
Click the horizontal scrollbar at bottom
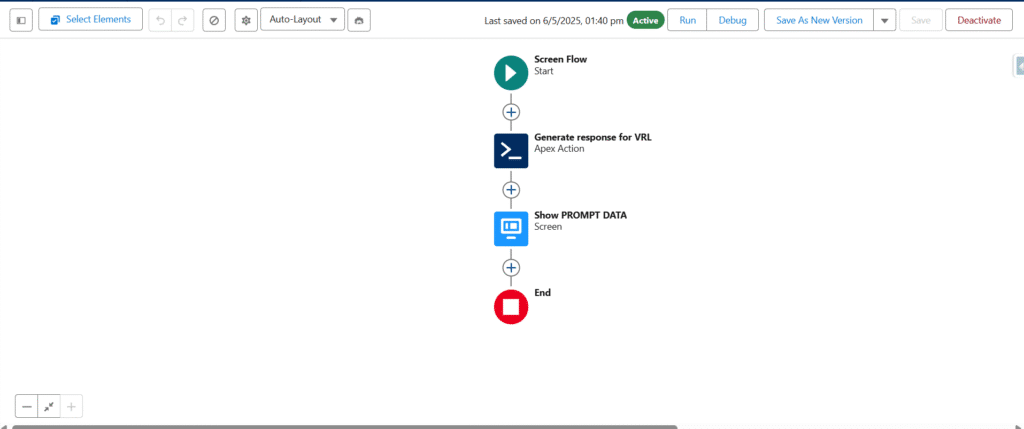344,427
